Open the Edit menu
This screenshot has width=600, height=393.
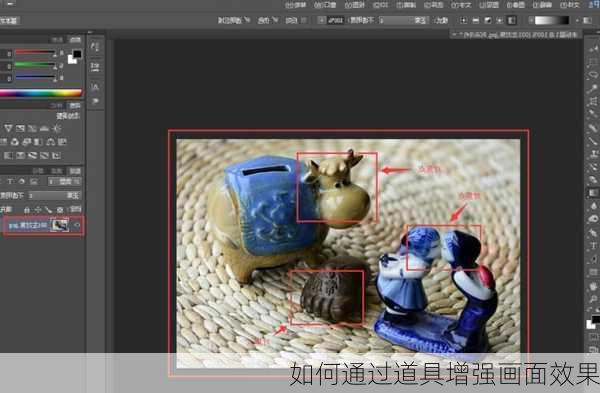(x=541, y=5)
